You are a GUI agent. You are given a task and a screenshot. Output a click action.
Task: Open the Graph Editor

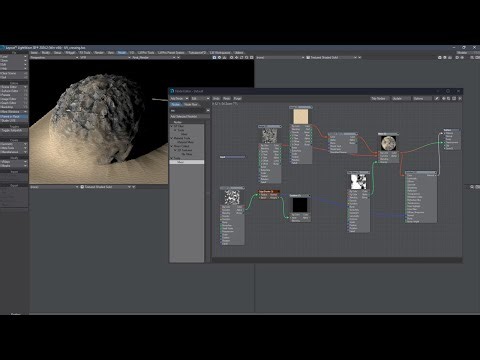[14, 103]
